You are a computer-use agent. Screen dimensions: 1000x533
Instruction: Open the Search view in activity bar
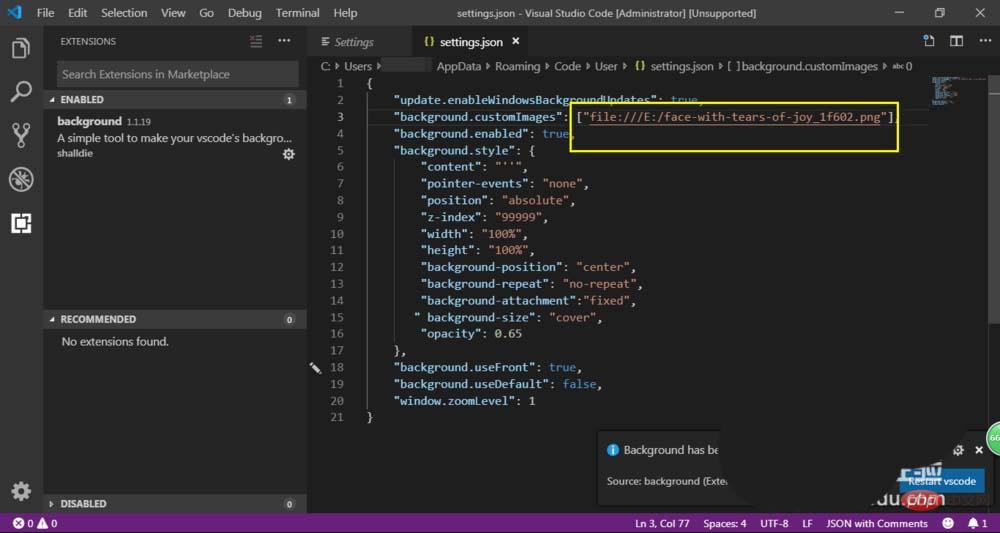click(21, 92)
